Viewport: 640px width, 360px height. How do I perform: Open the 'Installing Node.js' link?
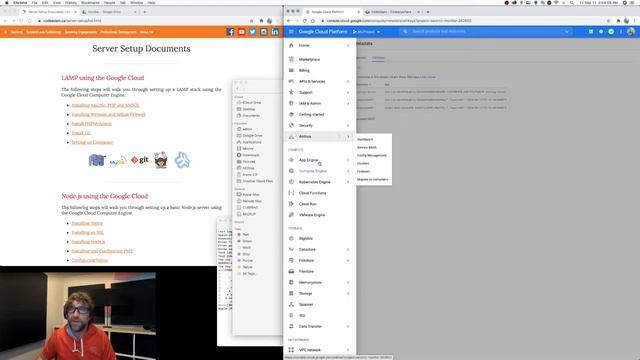click(x=88, y=242)
